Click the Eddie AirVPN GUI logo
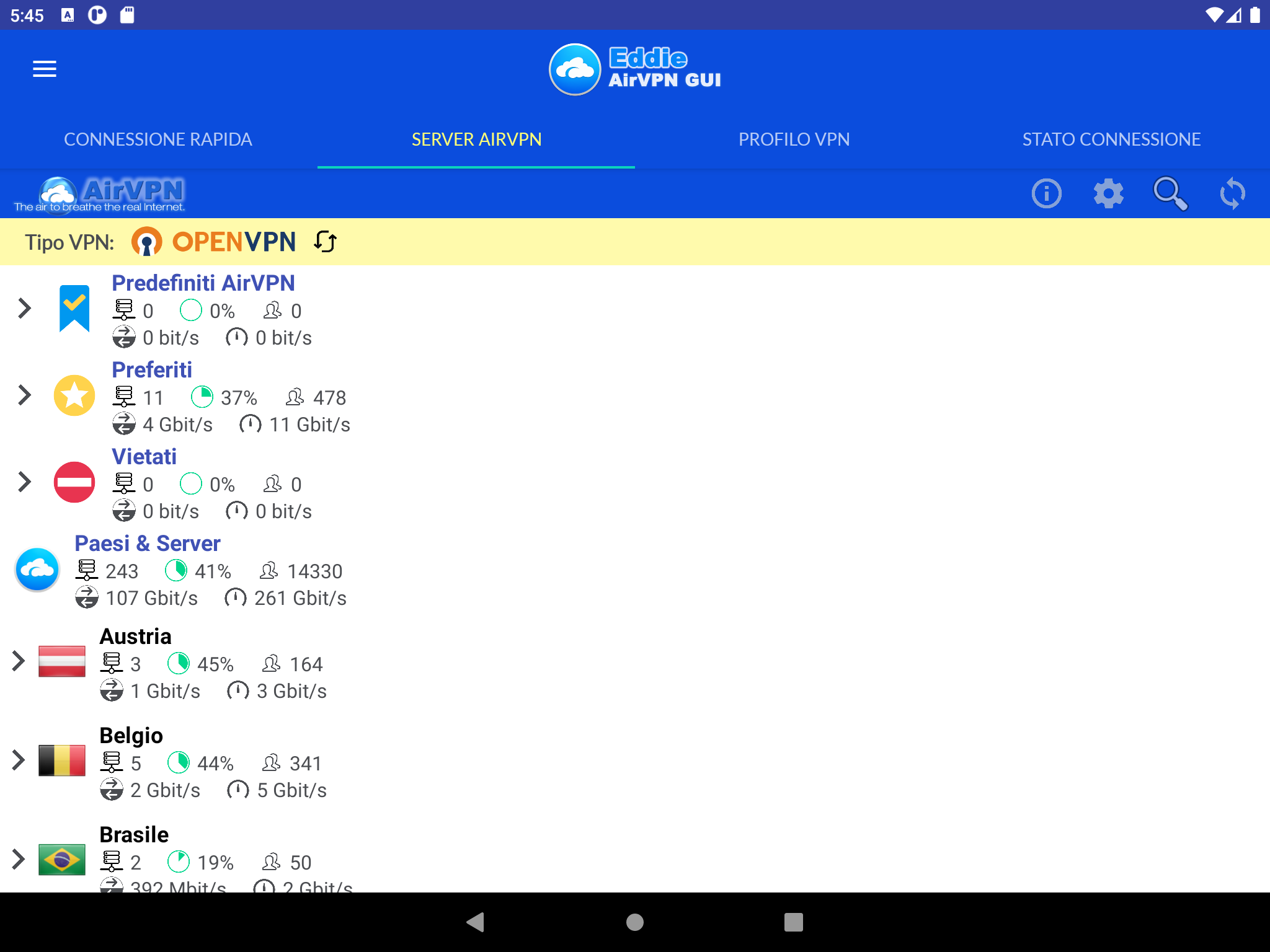The image size is (1270, 952). (635, 69)
